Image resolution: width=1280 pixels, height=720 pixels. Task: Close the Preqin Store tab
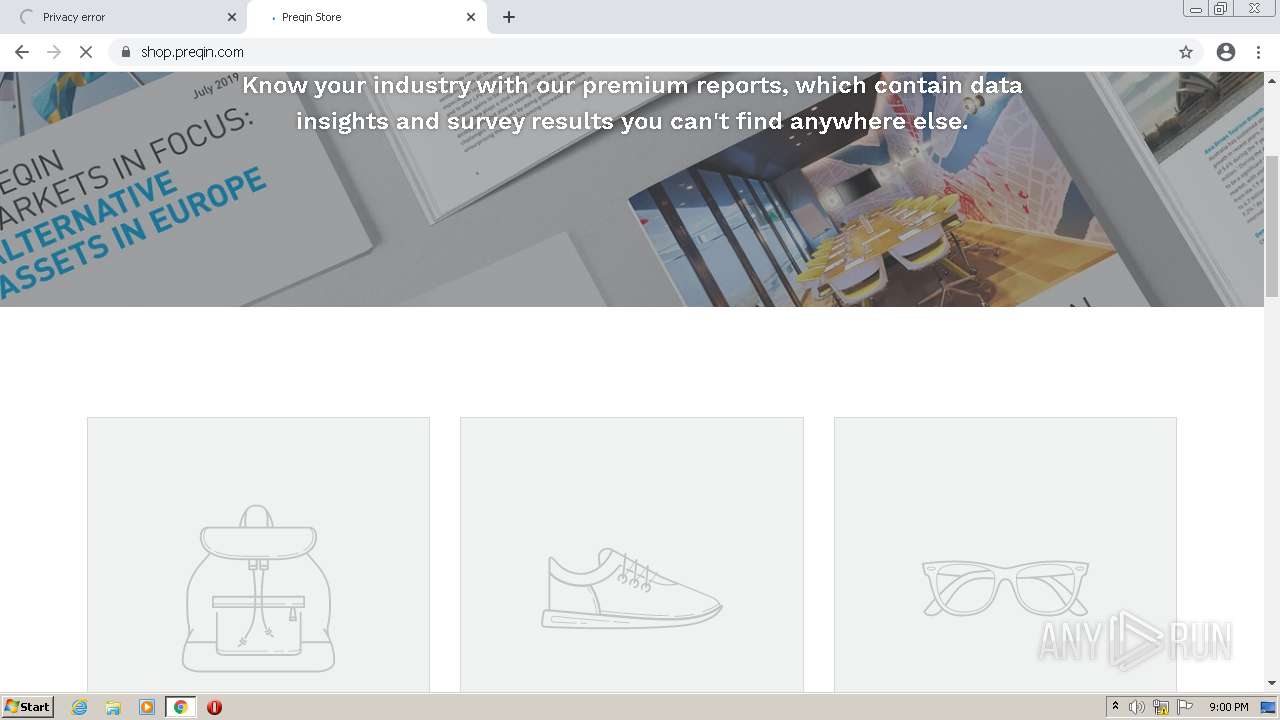pyautogui.click(x=471, y=17)
